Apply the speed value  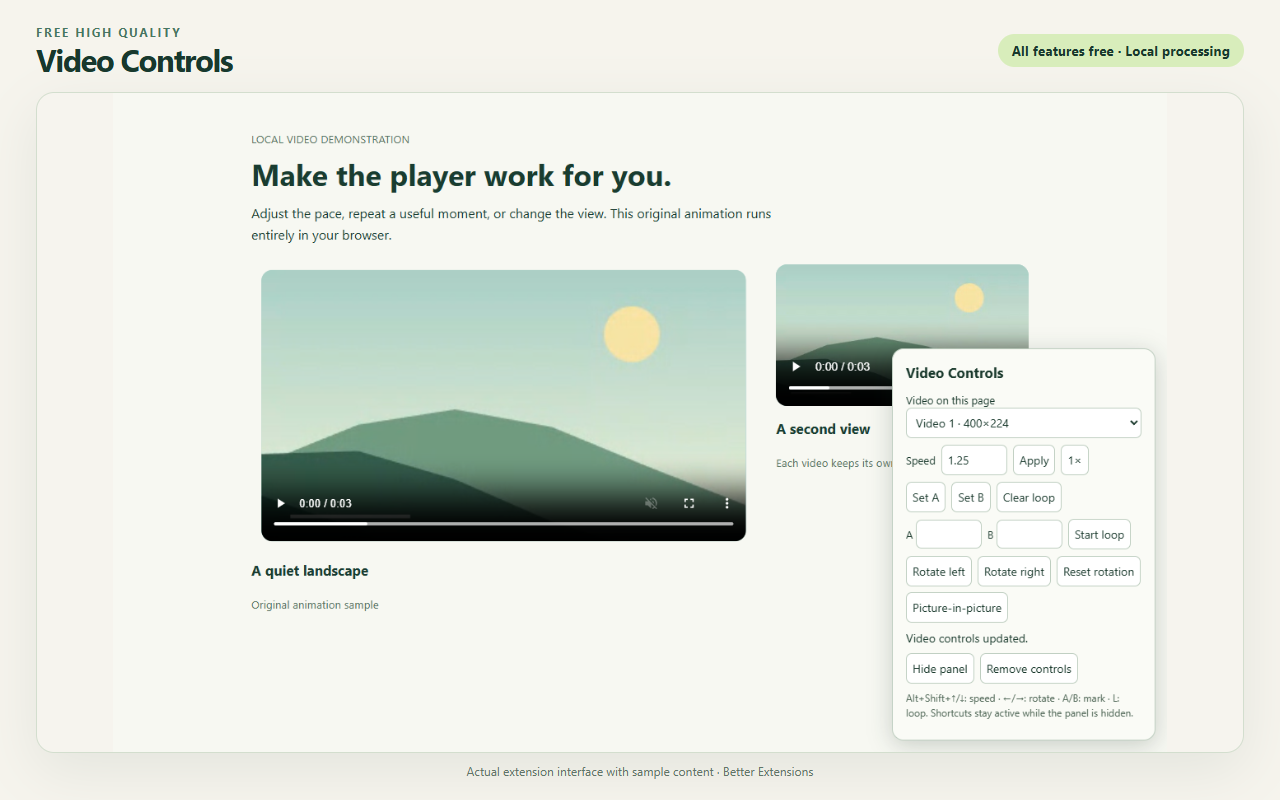(x=1034, y=460)
